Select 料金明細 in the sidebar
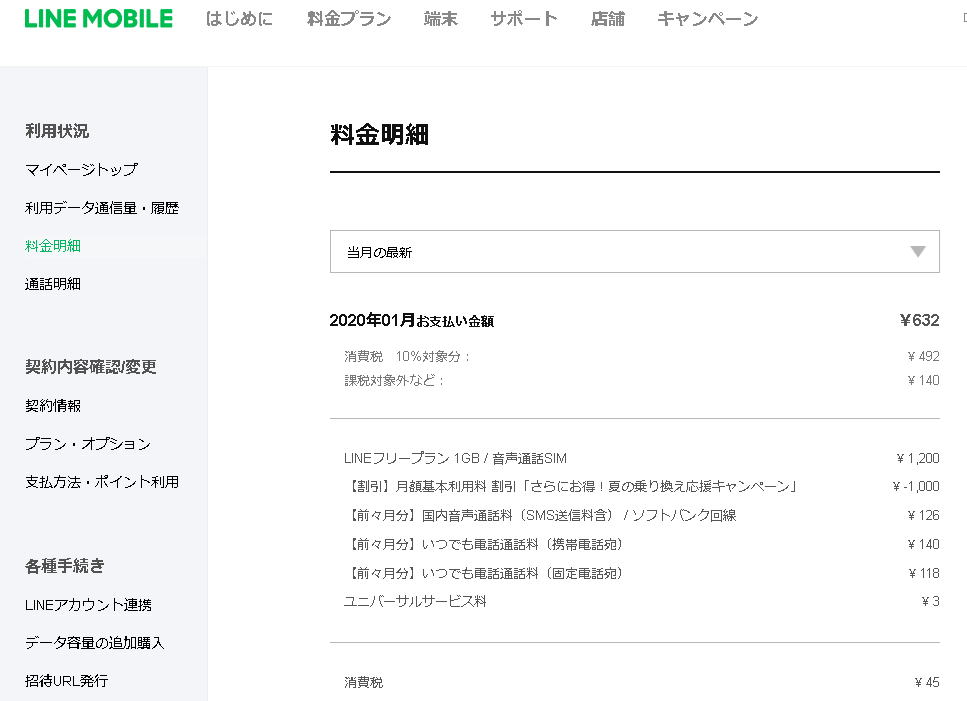 [53, 246]
